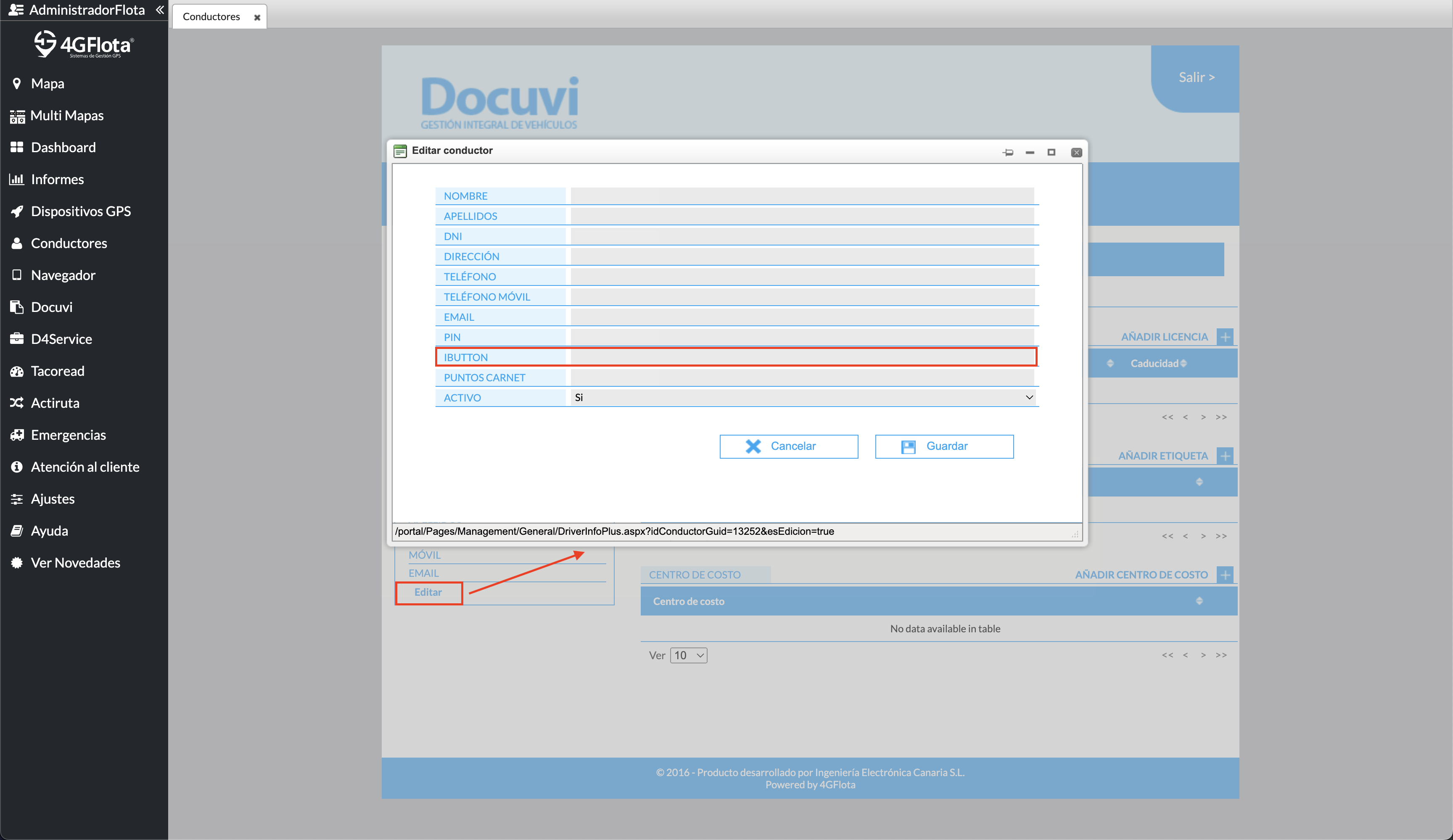
Task: Open the ACTIVO dropdown showing Si
Action: [803, 398]
